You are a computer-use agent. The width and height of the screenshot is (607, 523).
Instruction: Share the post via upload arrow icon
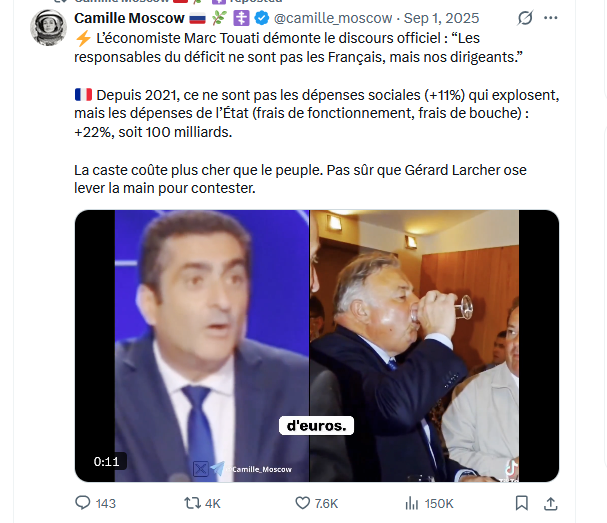(x=550, y=503)
